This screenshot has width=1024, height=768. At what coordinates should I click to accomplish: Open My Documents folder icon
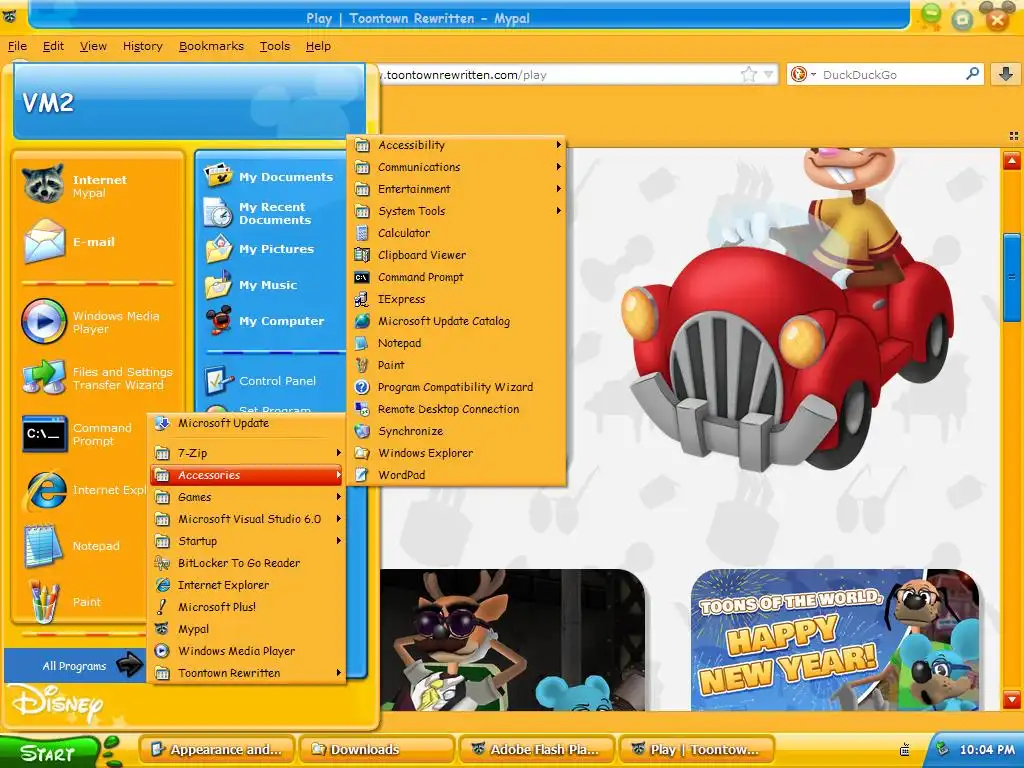pyautogui.click(x=218, y=176)
